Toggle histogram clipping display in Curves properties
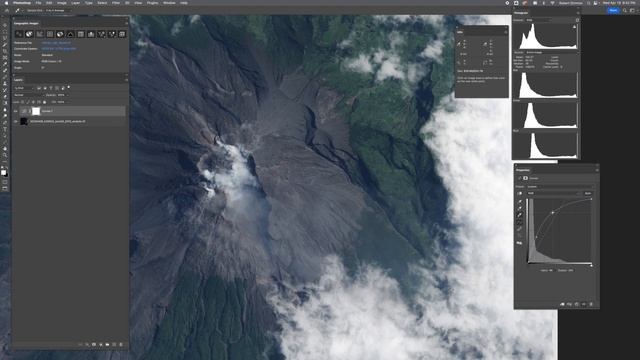The width and height of the screenshot is (640, 360). click(x=520, y=243)
